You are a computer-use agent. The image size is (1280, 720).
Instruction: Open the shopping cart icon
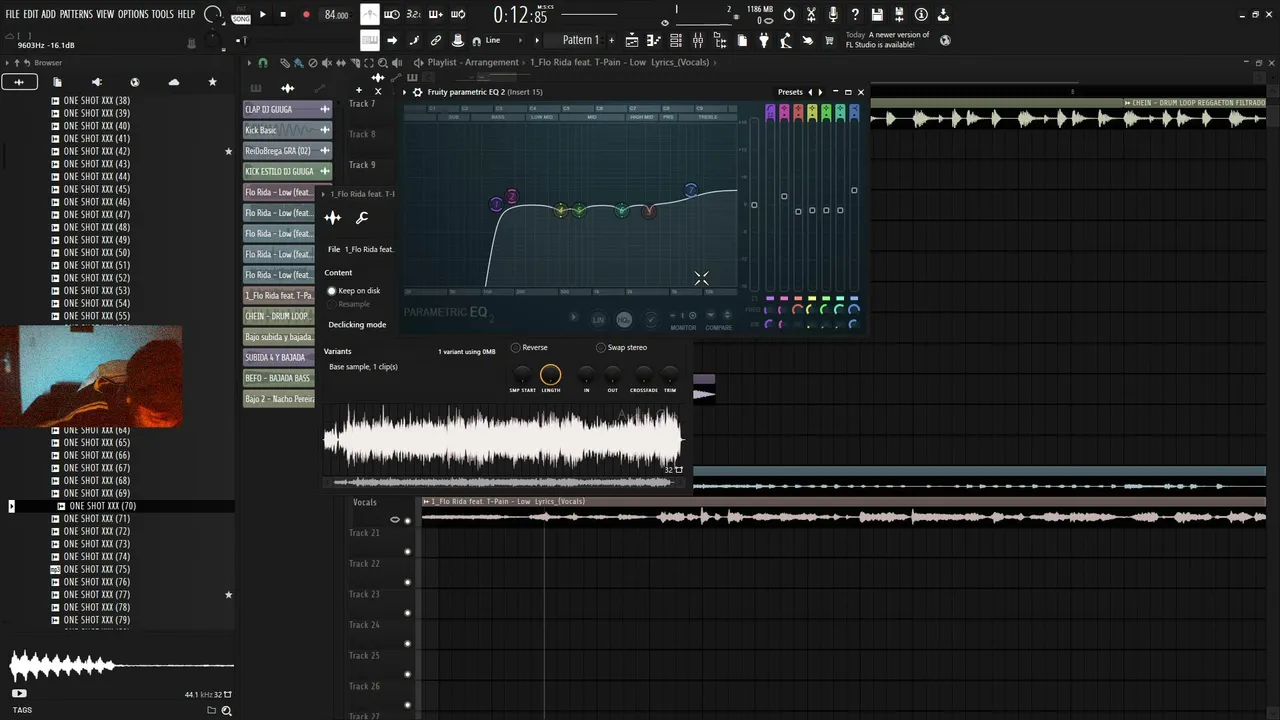(829, 40)
